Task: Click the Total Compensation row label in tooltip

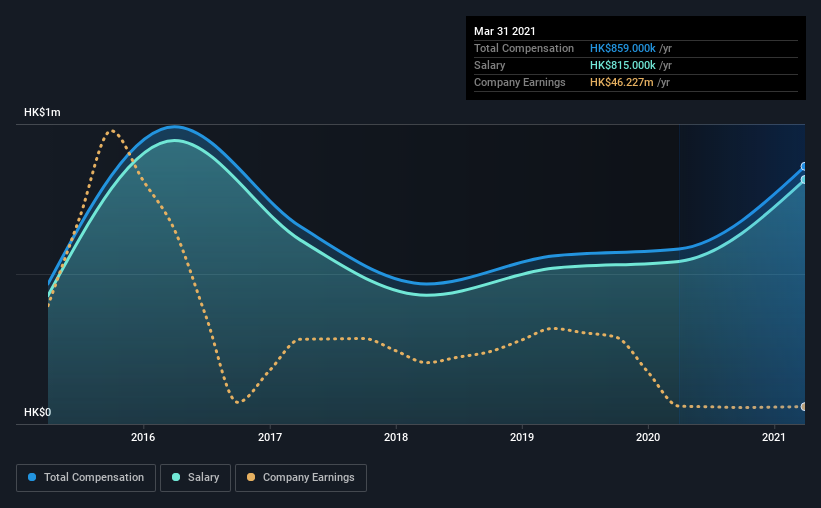Action: (x=524, y=48)
